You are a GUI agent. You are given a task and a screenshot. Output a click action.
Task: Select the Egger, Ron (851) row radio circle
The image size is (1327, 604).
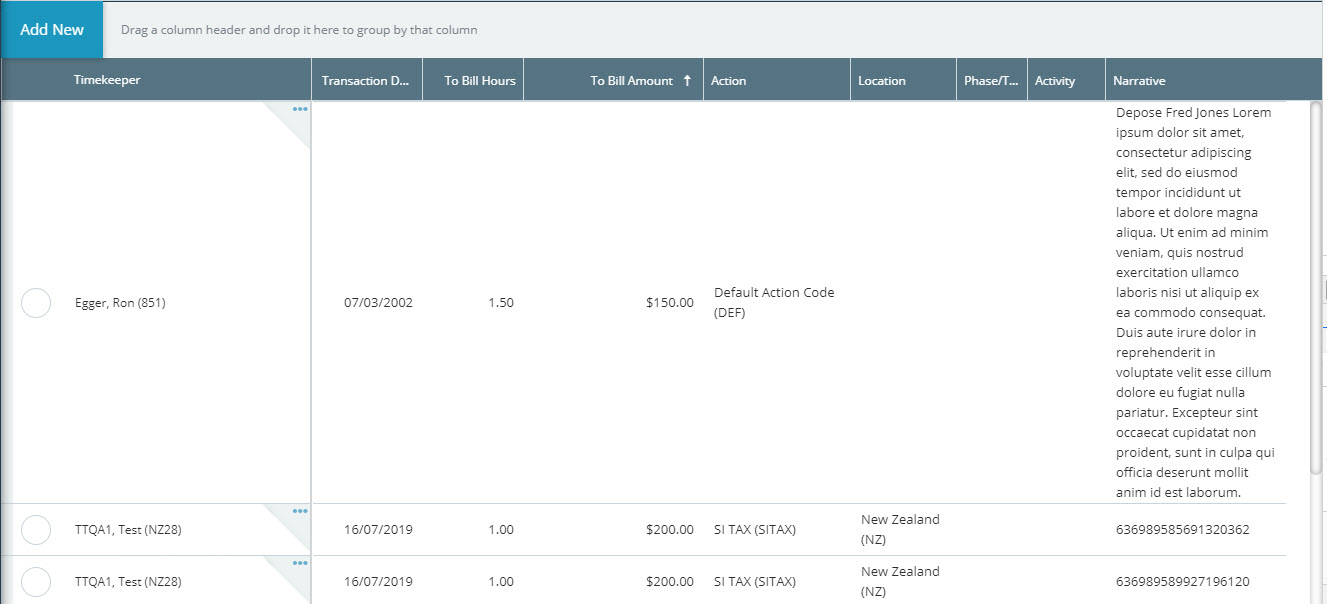pos(36,303)
